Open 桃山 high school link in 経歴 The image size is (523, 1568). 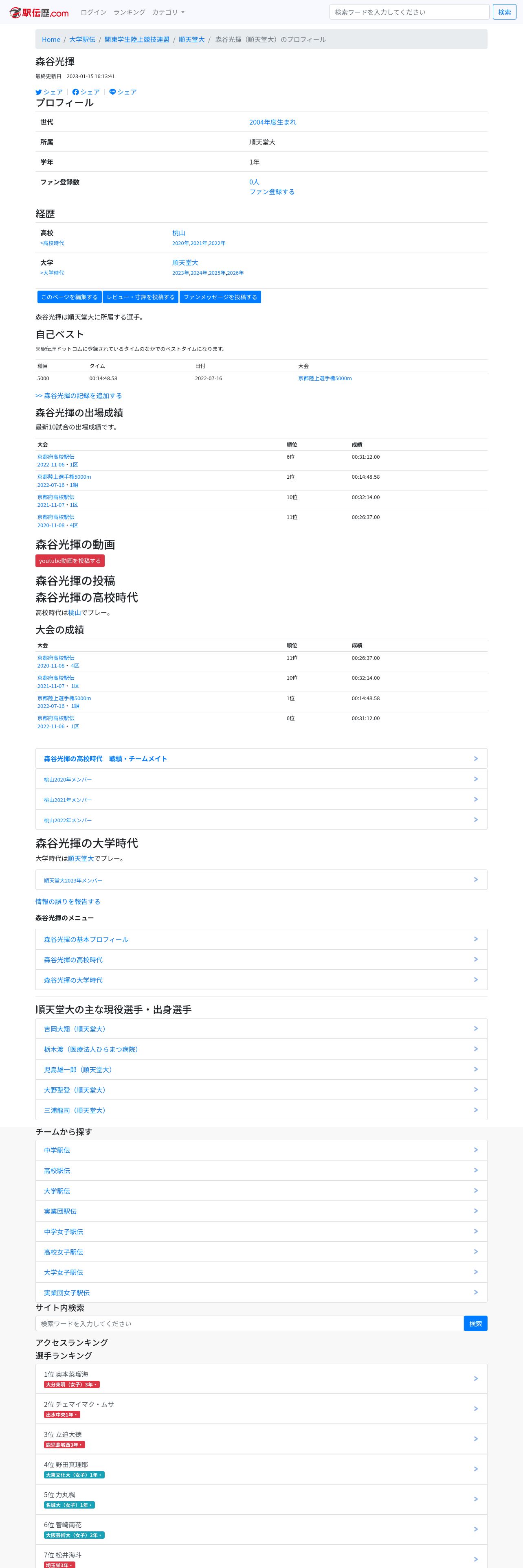pos(178,233)
